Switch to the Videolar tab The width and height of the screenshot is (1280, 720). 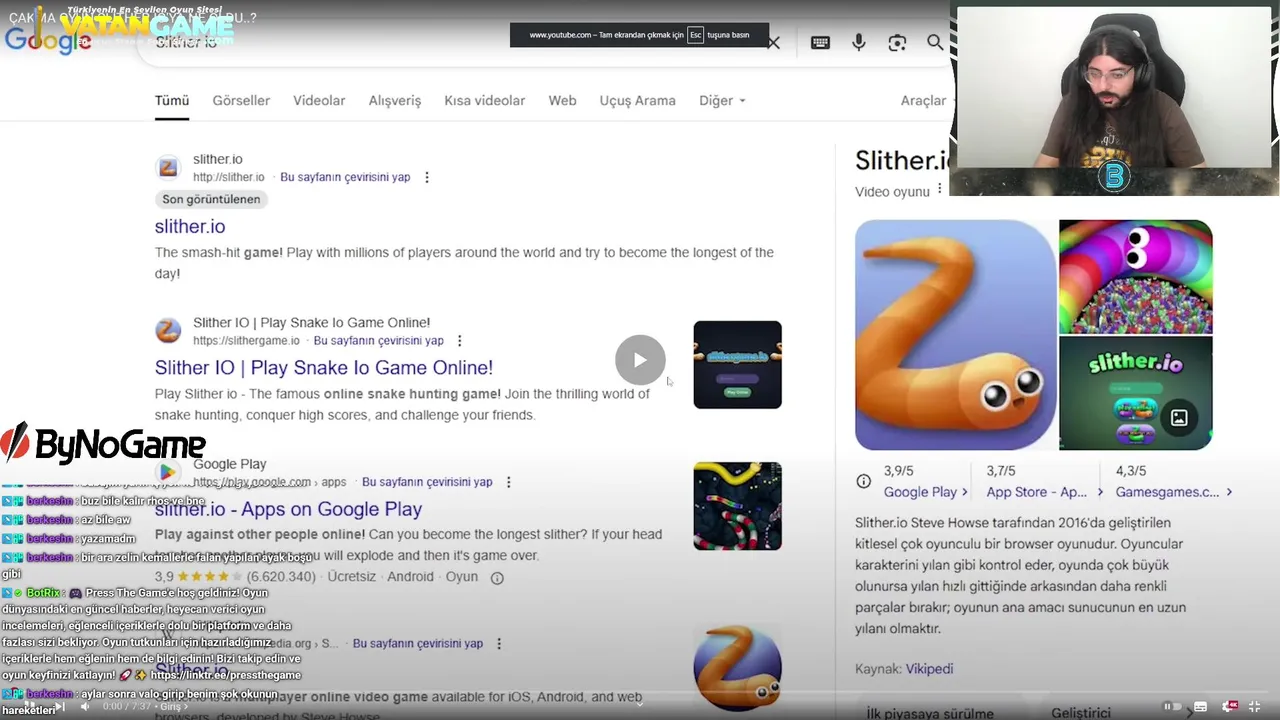tap(319, 100)
